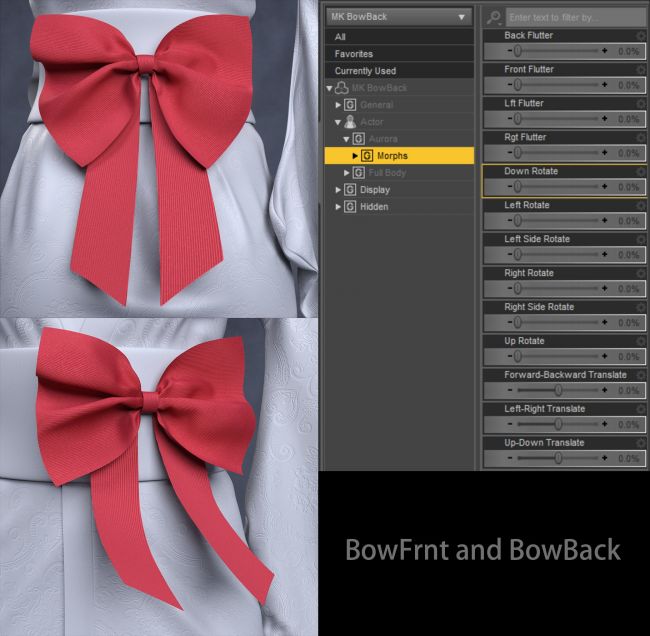Click the Rgt Flutter percentage value

628,153
